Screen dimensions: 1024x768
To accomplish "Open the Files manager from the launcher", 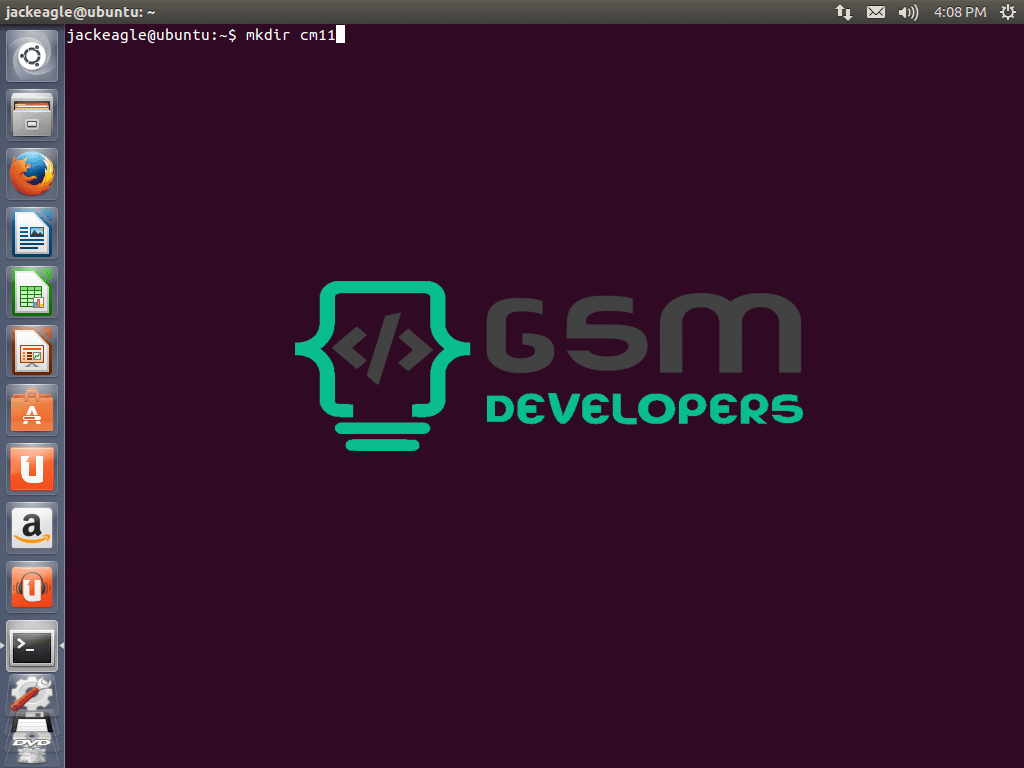I will pos(32,115).
